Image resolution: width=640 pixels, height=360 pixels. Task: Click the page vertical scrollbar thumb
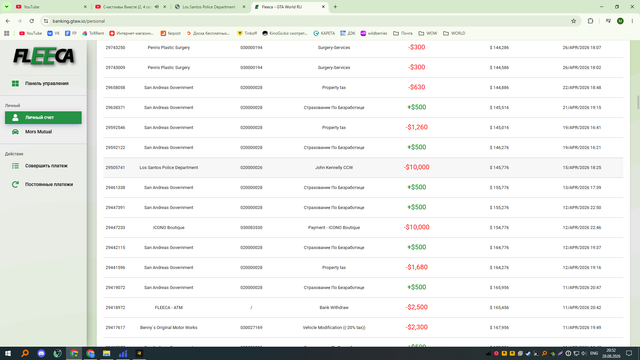coord(638,102)
